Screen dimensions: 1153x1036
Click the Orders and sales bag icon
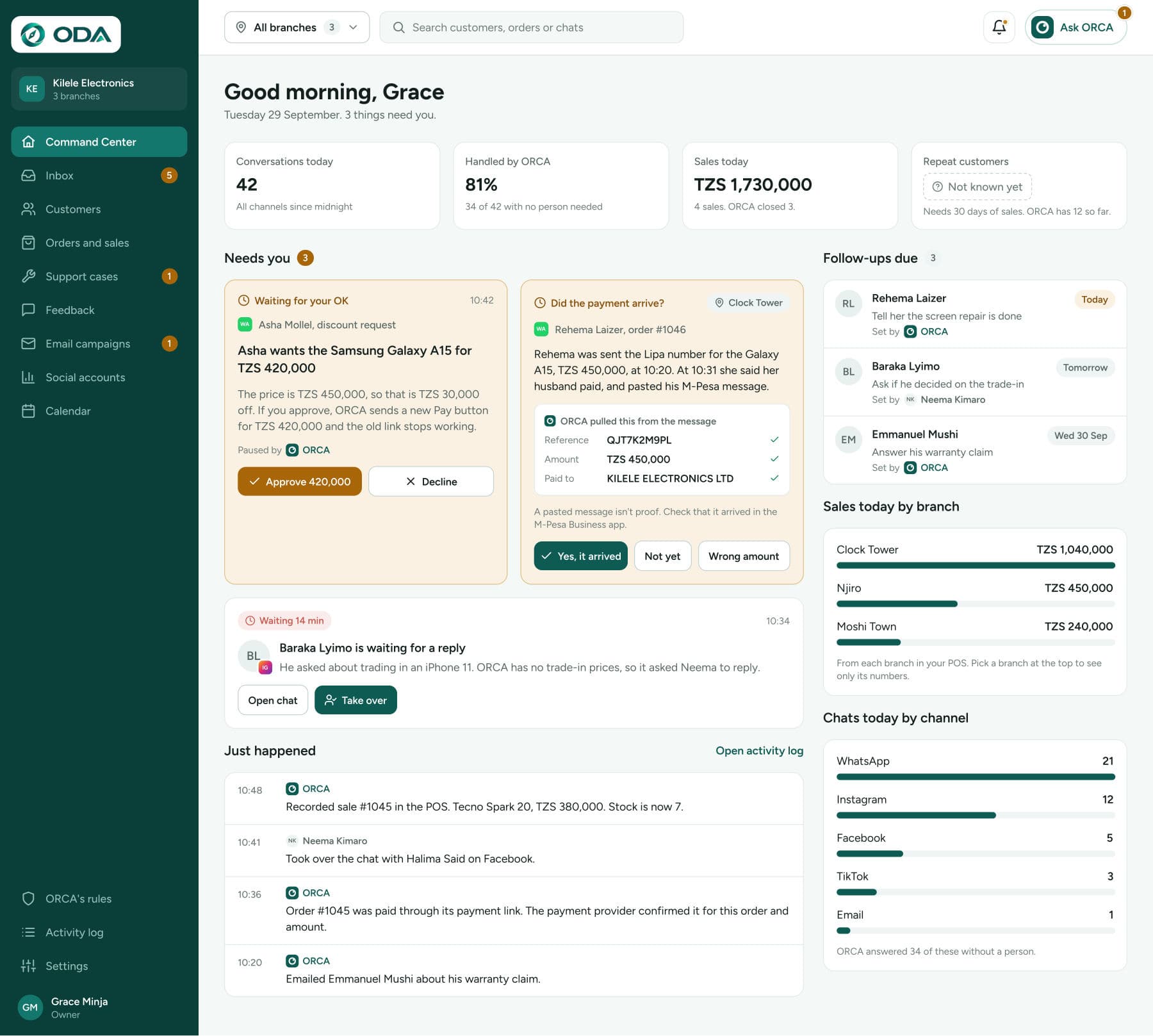[28, 243]
